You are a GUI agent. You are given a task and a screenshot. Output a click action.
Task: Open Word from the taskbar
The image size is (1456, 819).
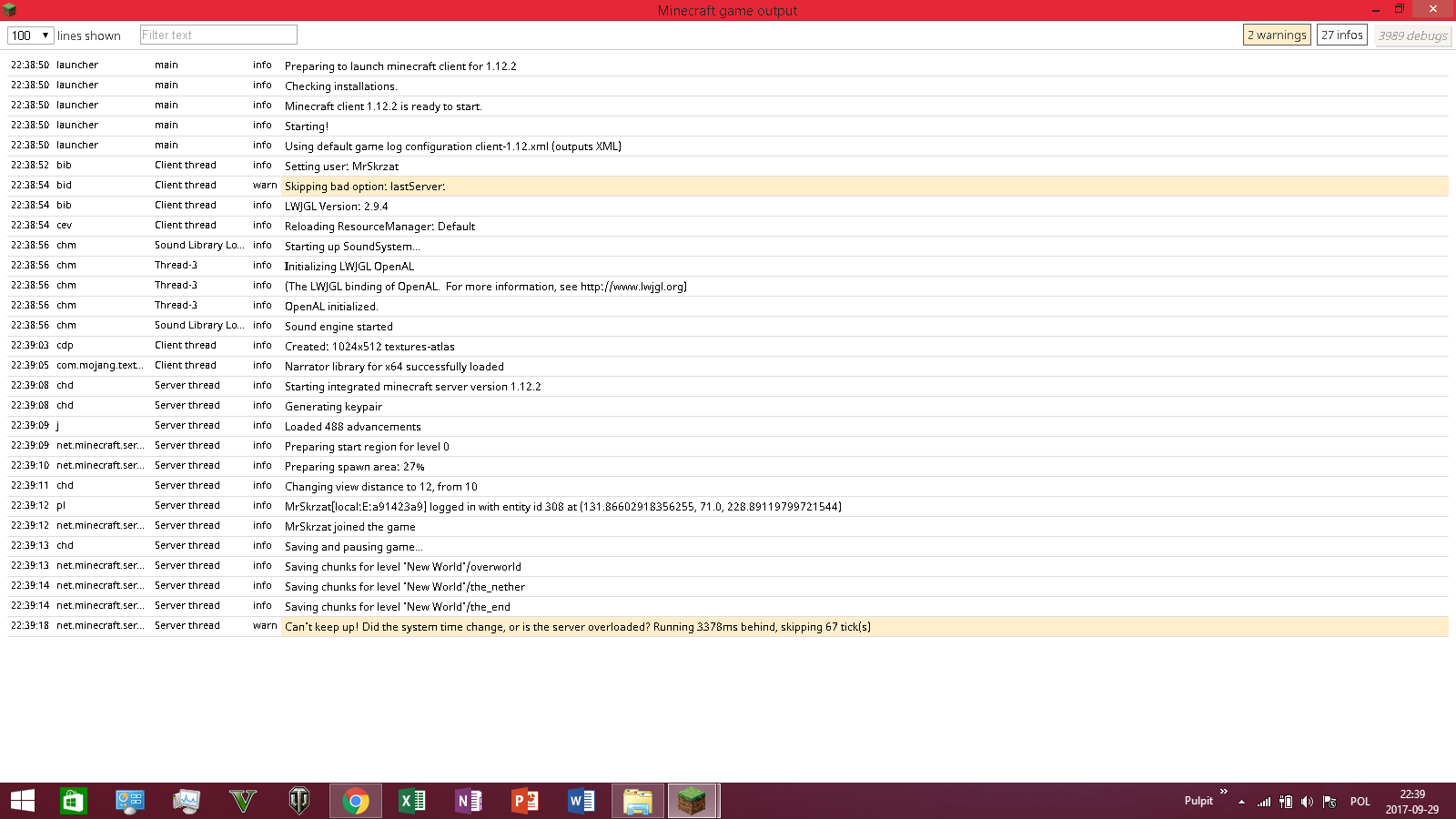581,801
